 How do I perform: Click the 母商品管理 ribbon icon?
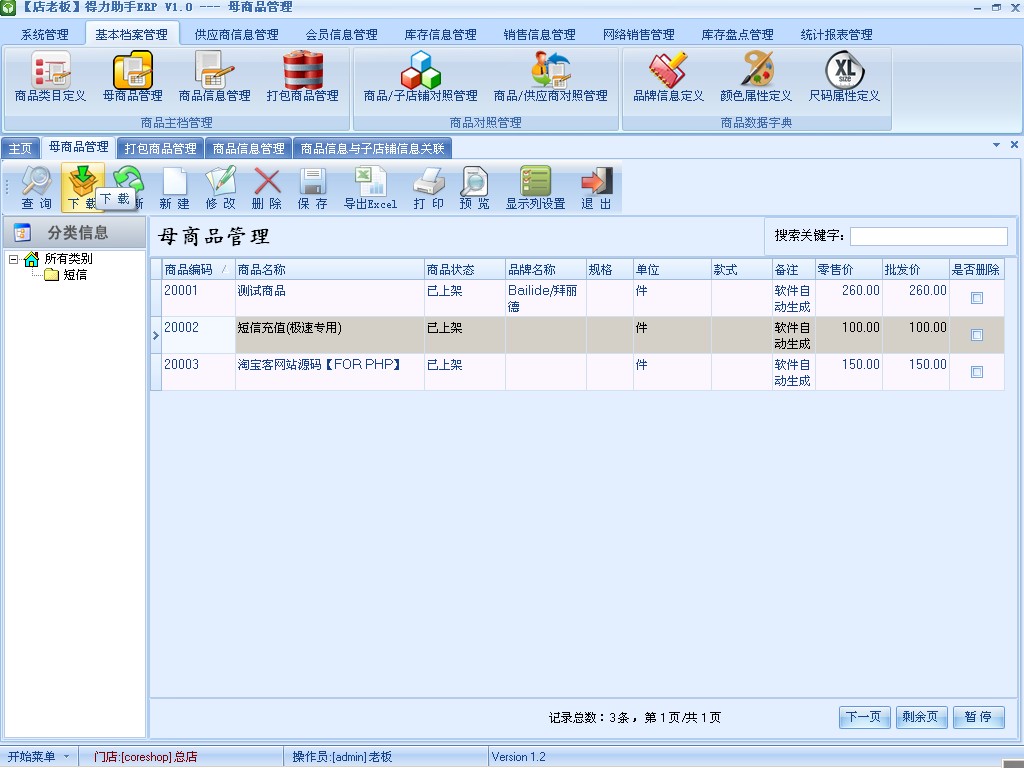[x=133, y=77]
